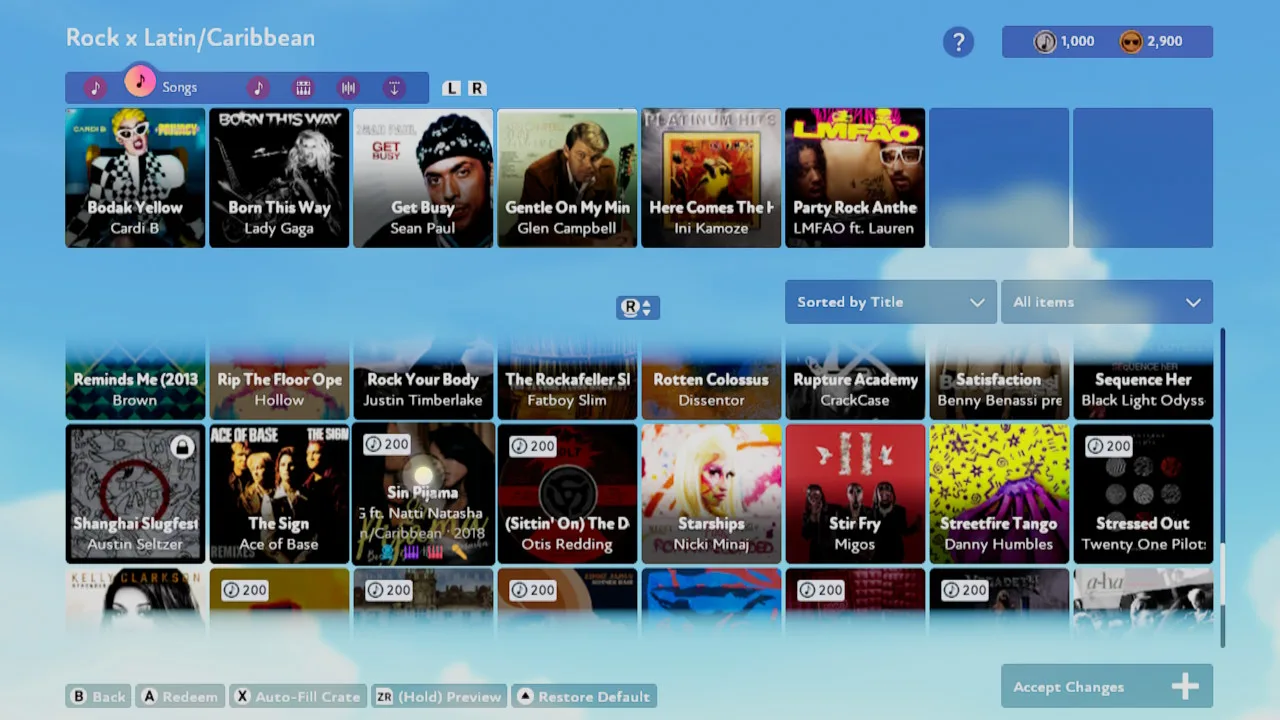1280x720 pixels.
Task: Open the Sorted by Title dropdown
Action: pyautogui.click(x=890, y=302)
